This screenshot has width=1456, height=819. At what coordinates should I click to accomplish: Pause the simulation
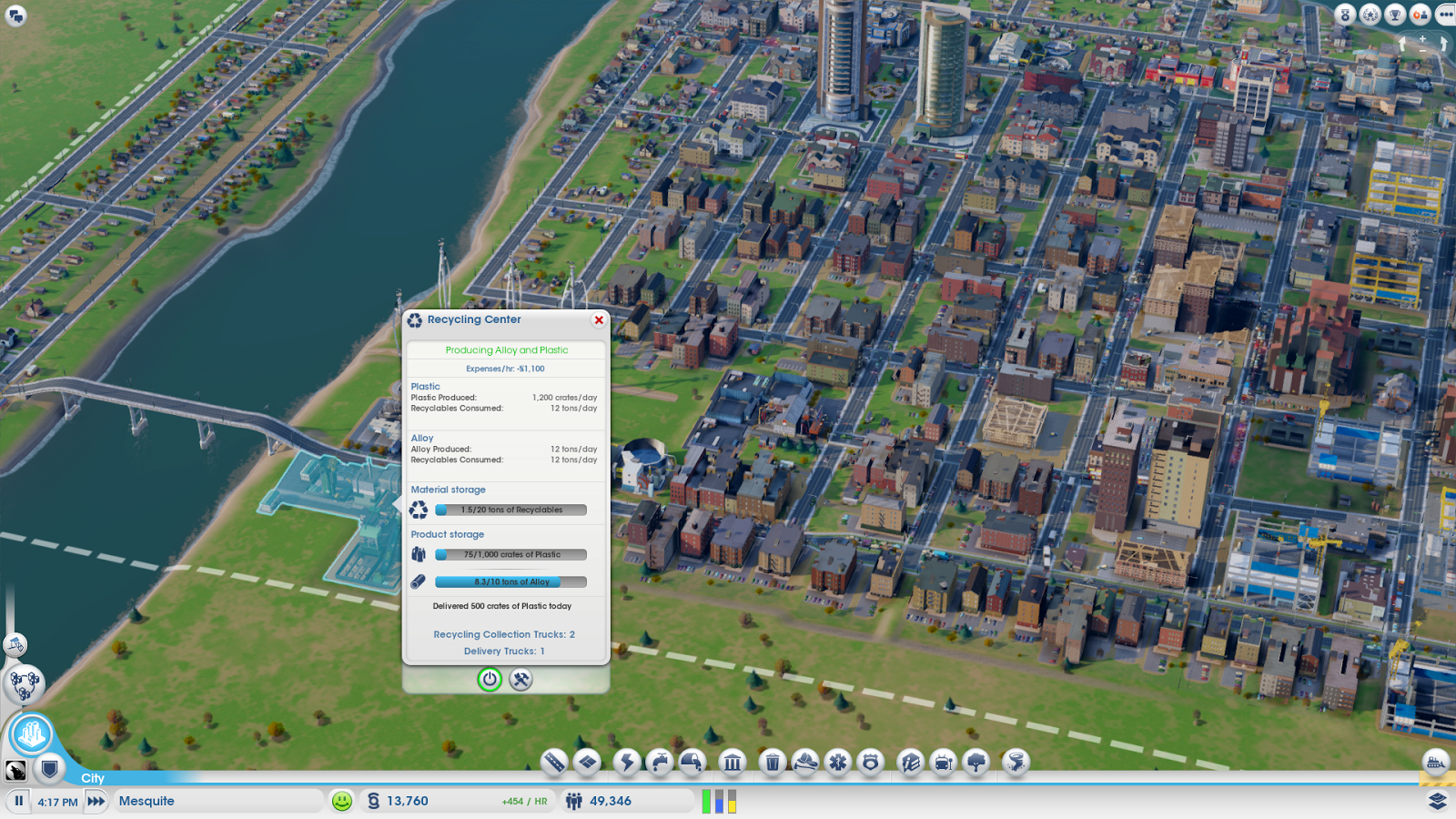pyautogui.click(x=18, y=801)
